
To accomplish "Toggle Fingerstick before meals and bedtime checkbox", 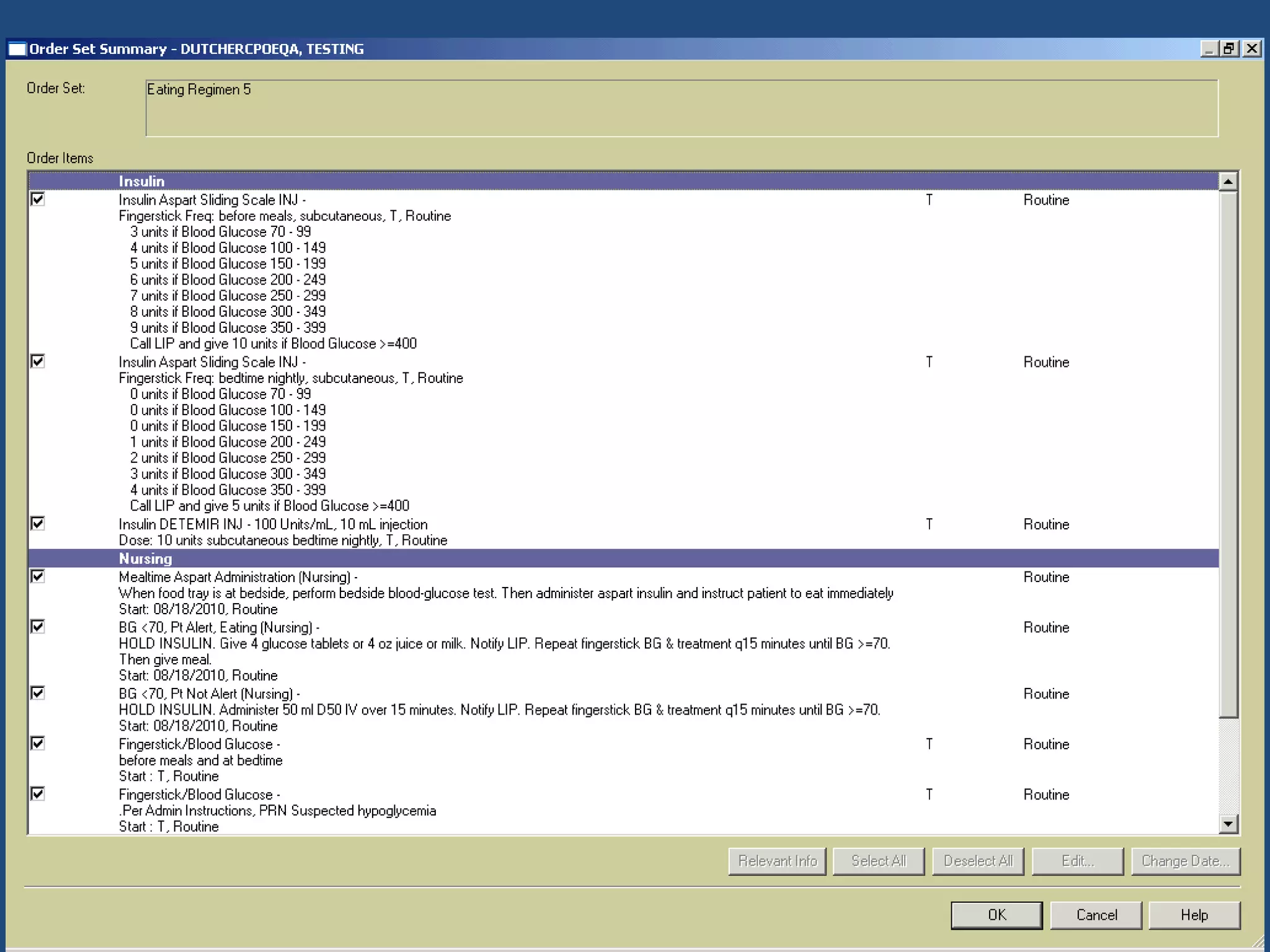I will point(38,743).
